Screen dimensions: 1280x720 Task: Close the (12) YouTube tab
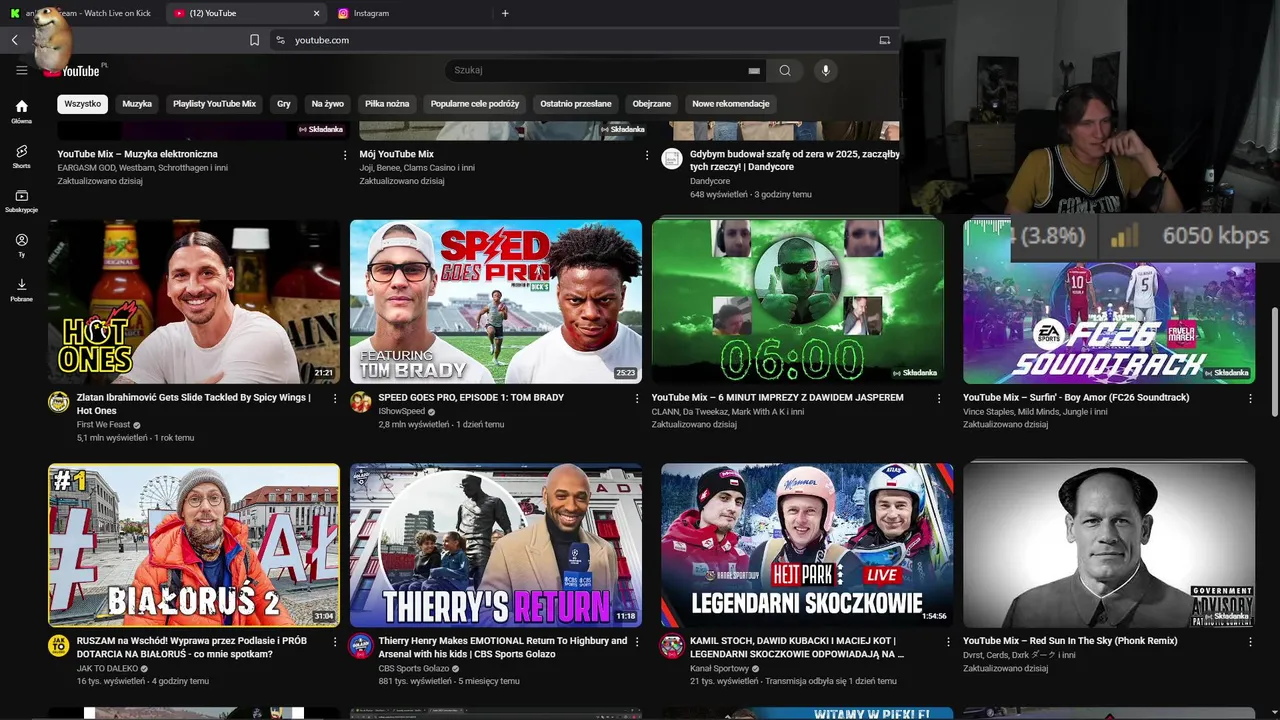tap(317, 13)
